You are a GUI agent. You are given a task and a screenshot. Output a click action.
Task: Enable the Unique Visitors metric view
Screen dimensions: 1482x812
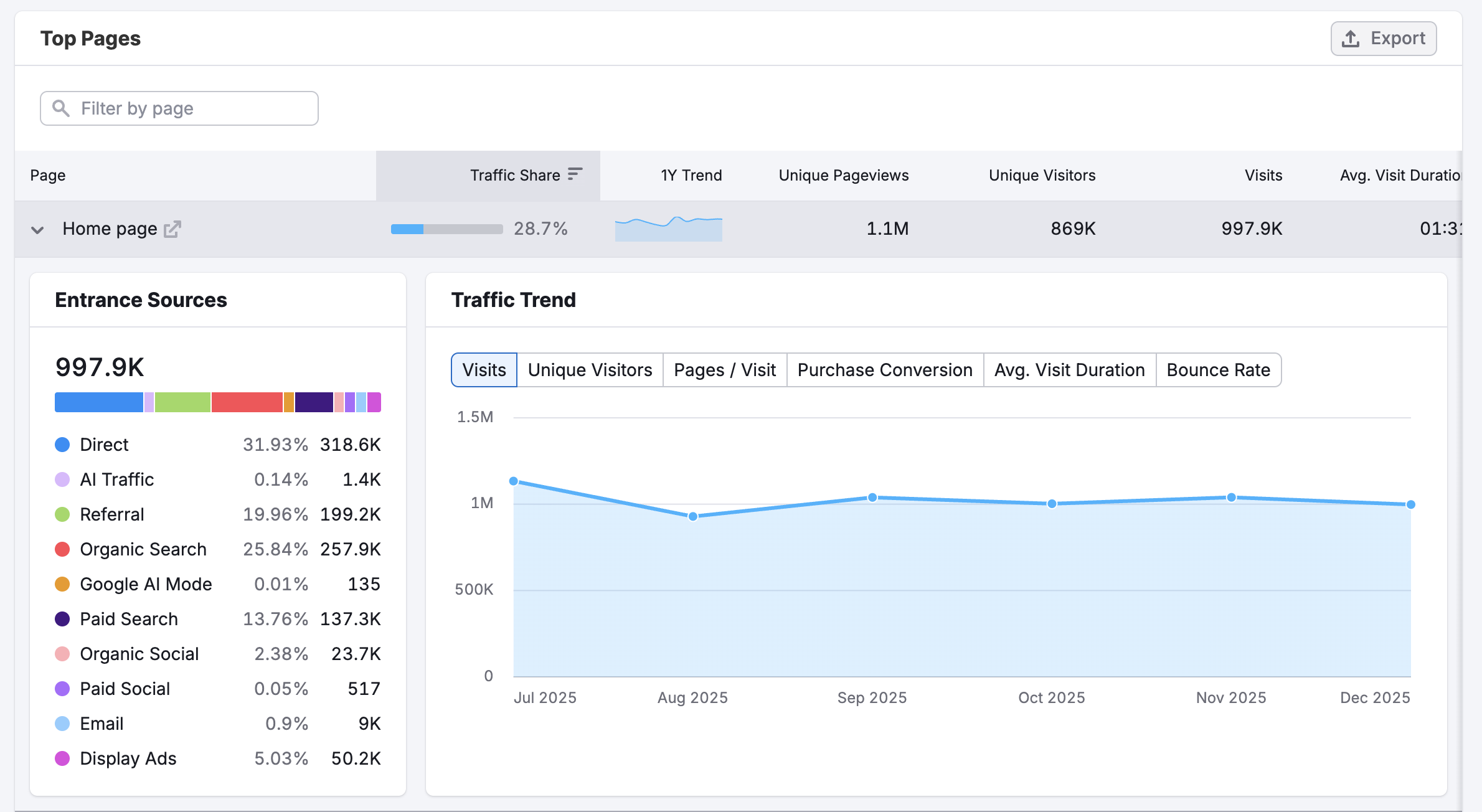[589, 369]
